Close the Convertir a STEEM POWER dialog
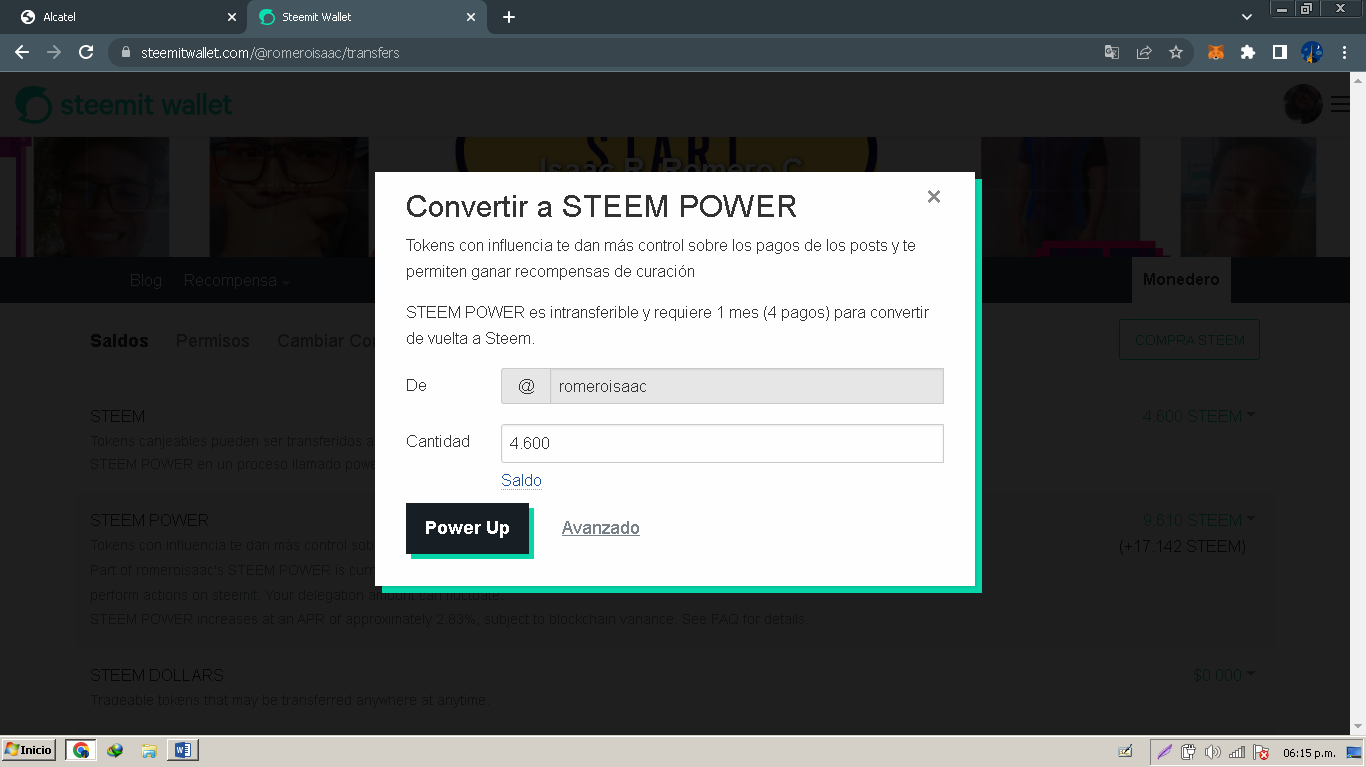 pos(934,197)
